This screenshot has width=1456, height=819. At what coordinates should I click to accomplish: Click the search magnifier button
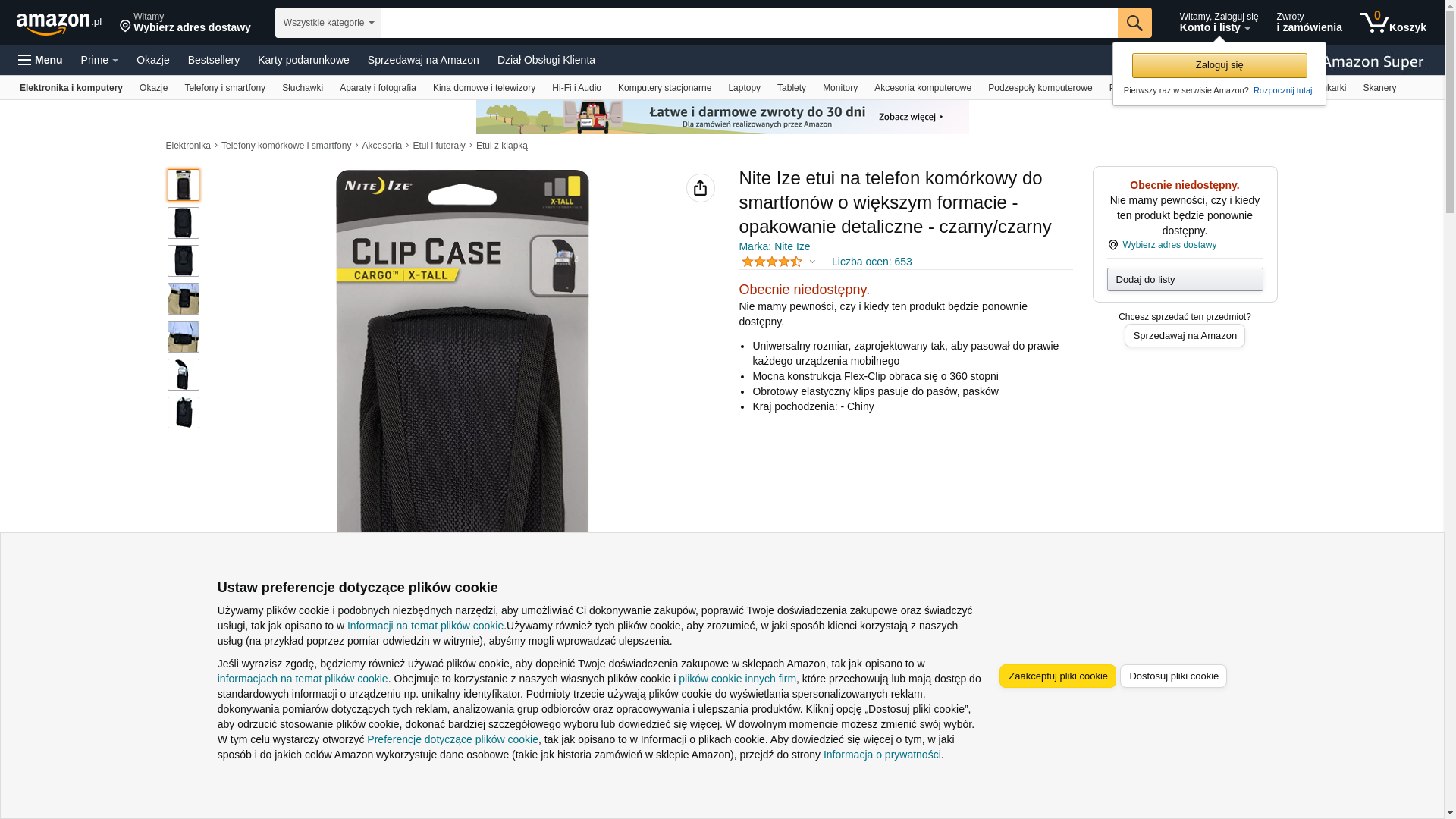click(x=1134, y=23)
